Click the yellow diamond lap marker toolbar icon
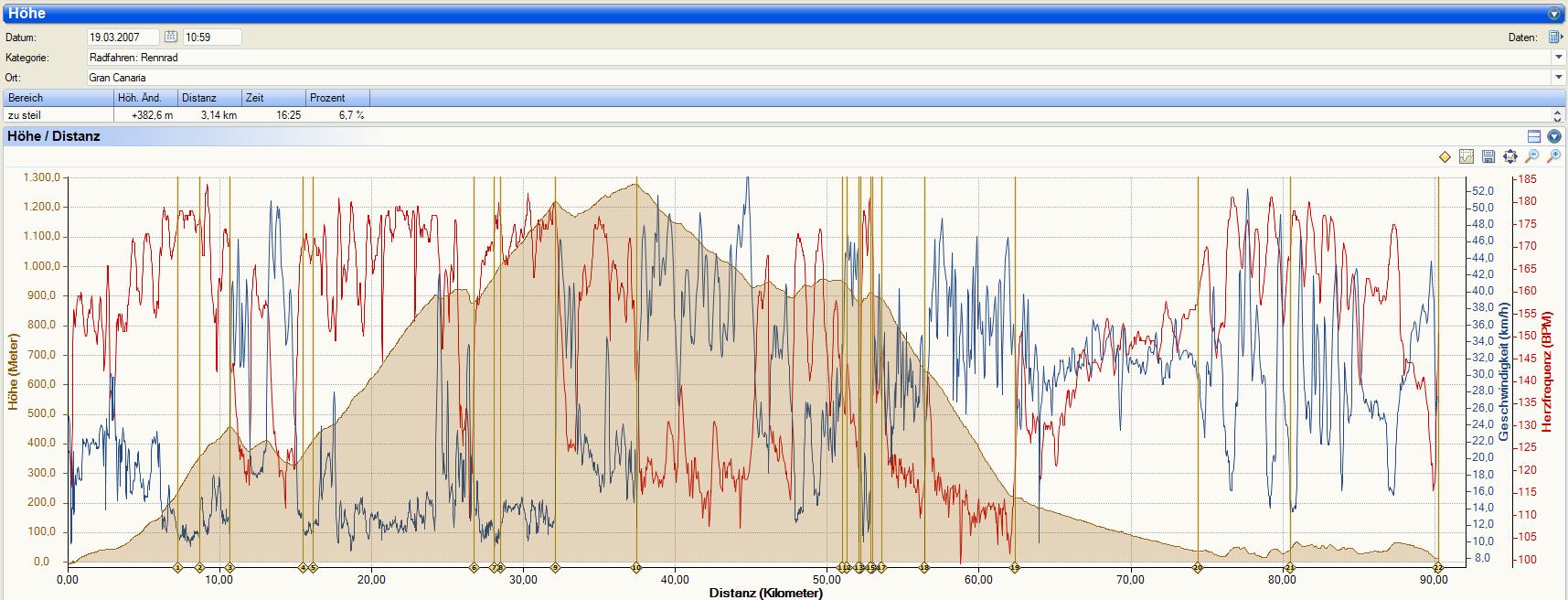 1445,157
